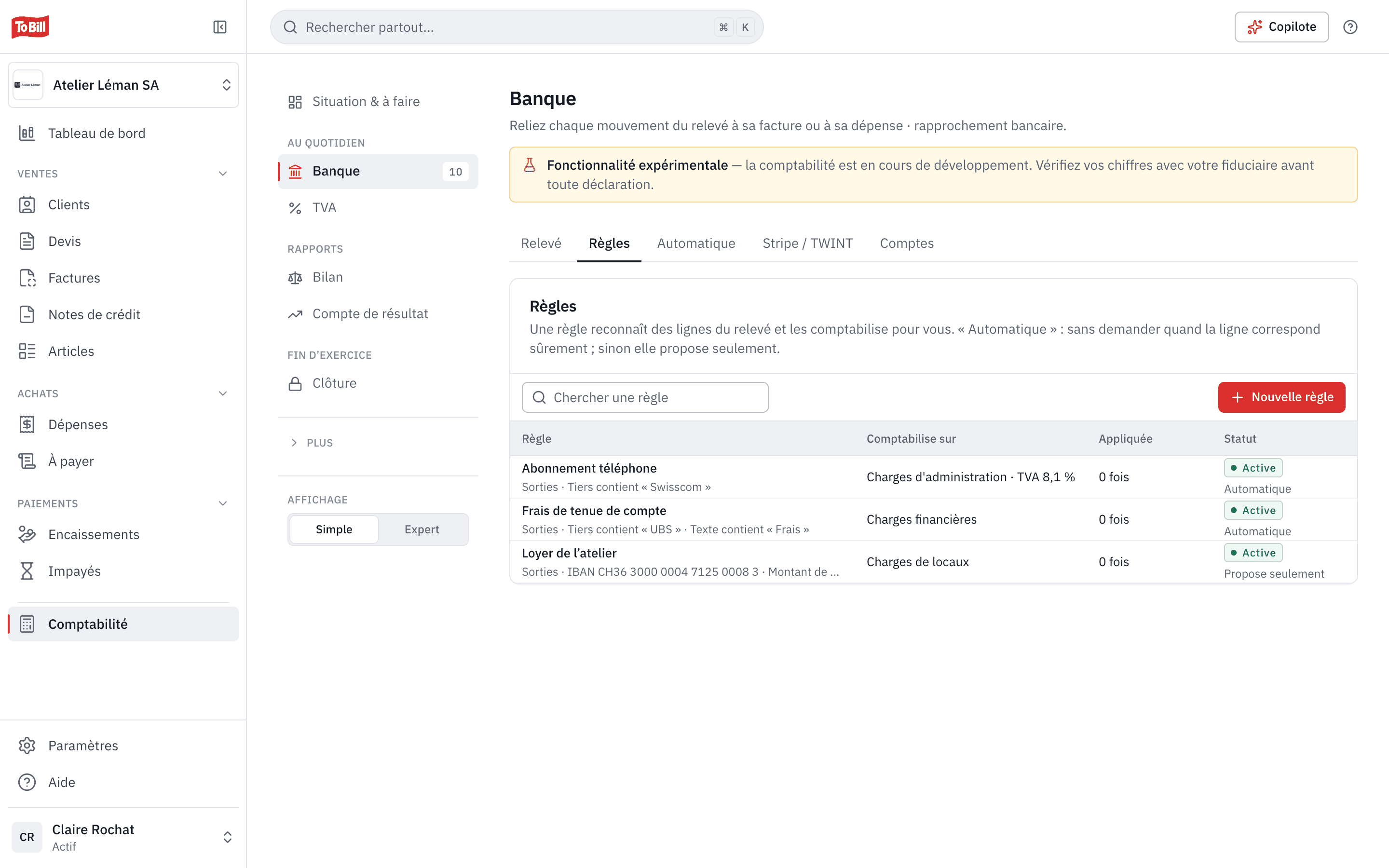The height and width of the screenshot is (868, 1389).
Task: Click the Nouvelle règle button
Action: coord(1281,397)
